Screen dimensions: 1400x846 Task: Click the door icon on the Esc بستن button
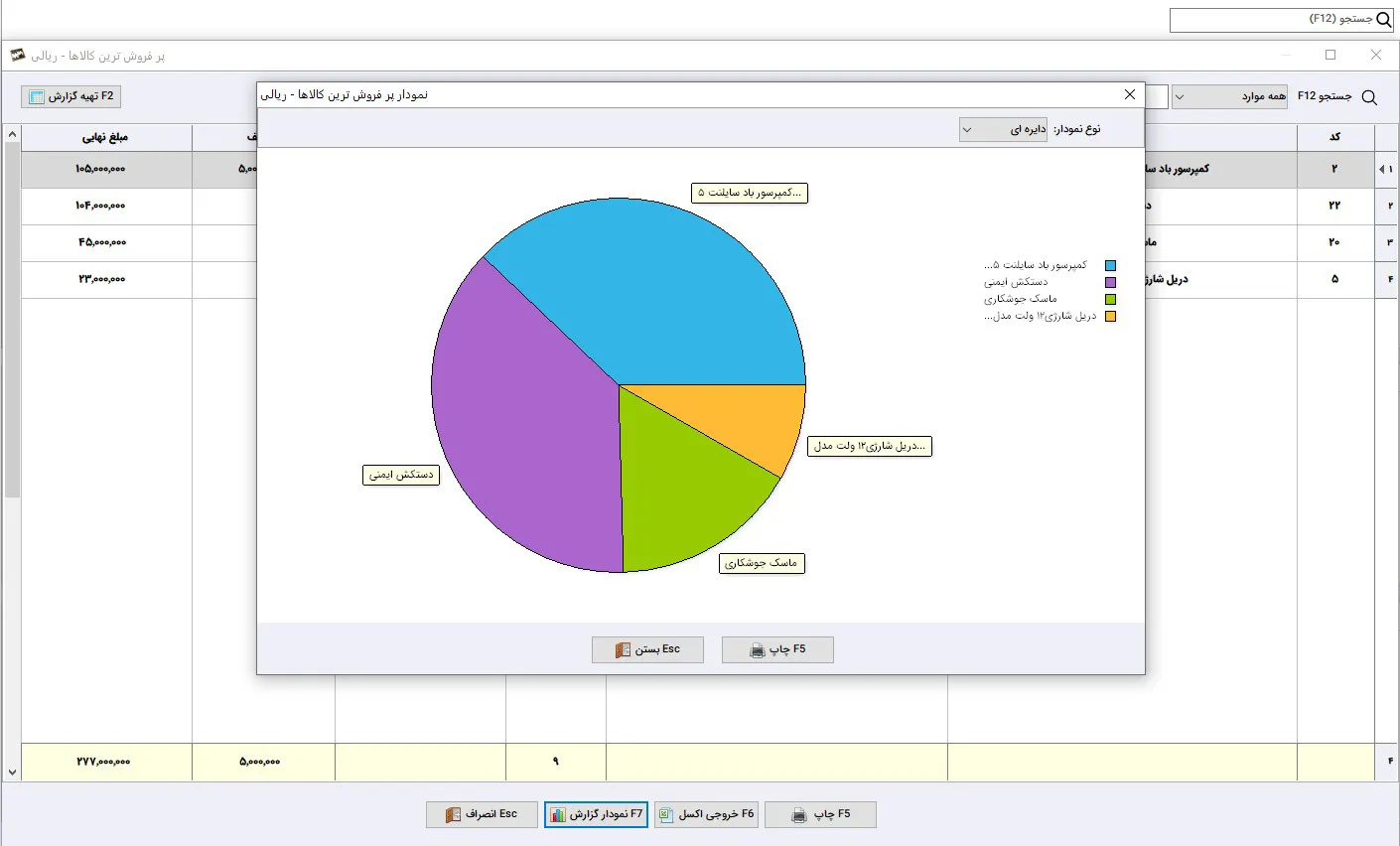[623, 650]
